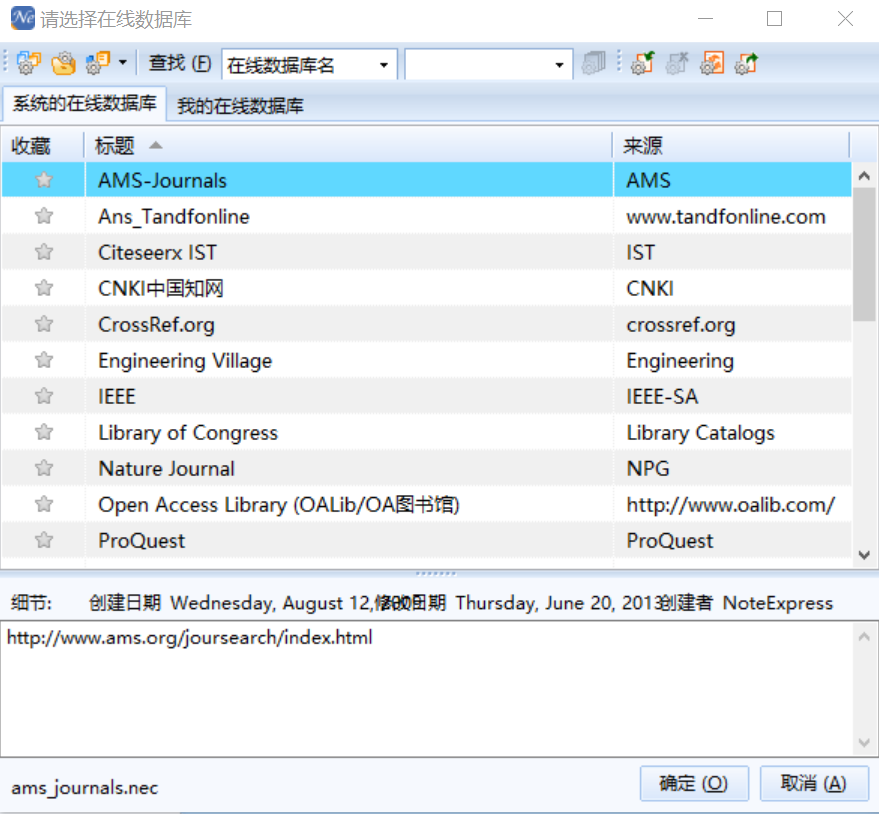Click the ams.org URL in details box
Viewport: 879px width, 814px height.
point(189,637)
